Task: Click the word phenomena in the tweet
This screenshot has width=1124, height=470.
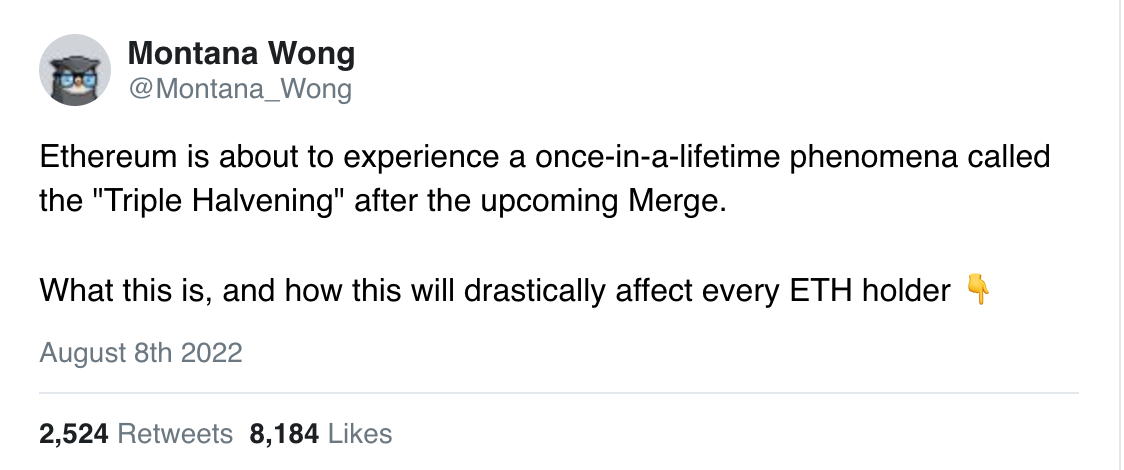Action: click(873, 158)
